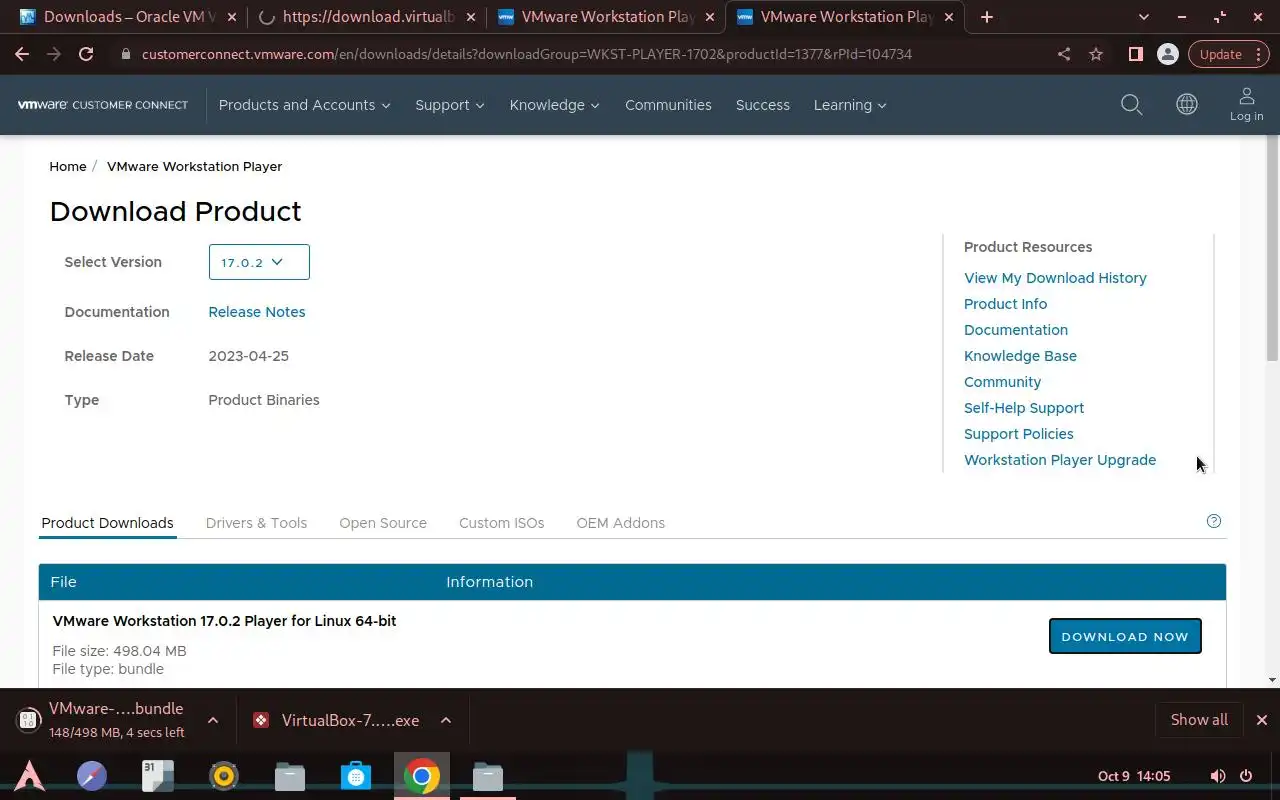Reload the page with refresh icon
This screenshot has height=800, width=1280.
point(86,54)
